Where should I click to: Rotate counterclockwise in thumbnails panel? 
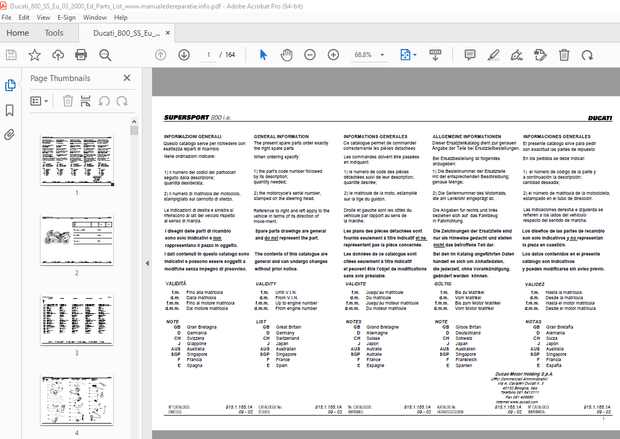tap(104, 101)
